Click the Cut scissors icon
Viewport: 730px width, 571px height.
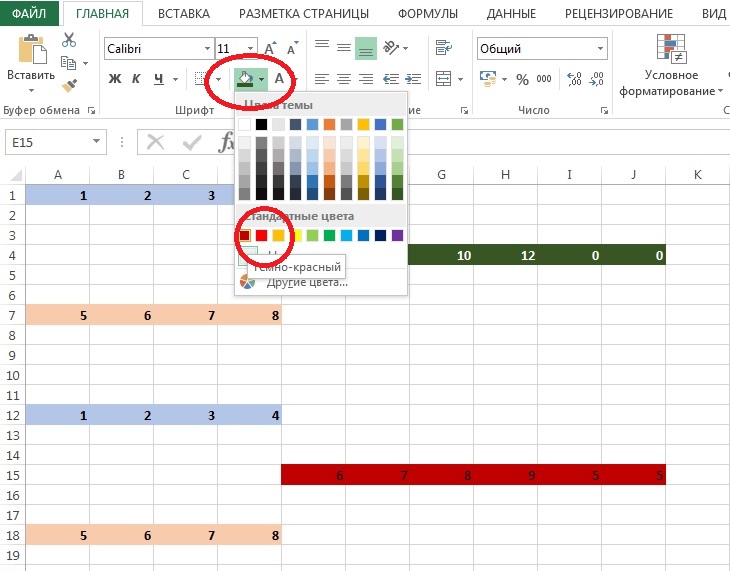[69, 40]
